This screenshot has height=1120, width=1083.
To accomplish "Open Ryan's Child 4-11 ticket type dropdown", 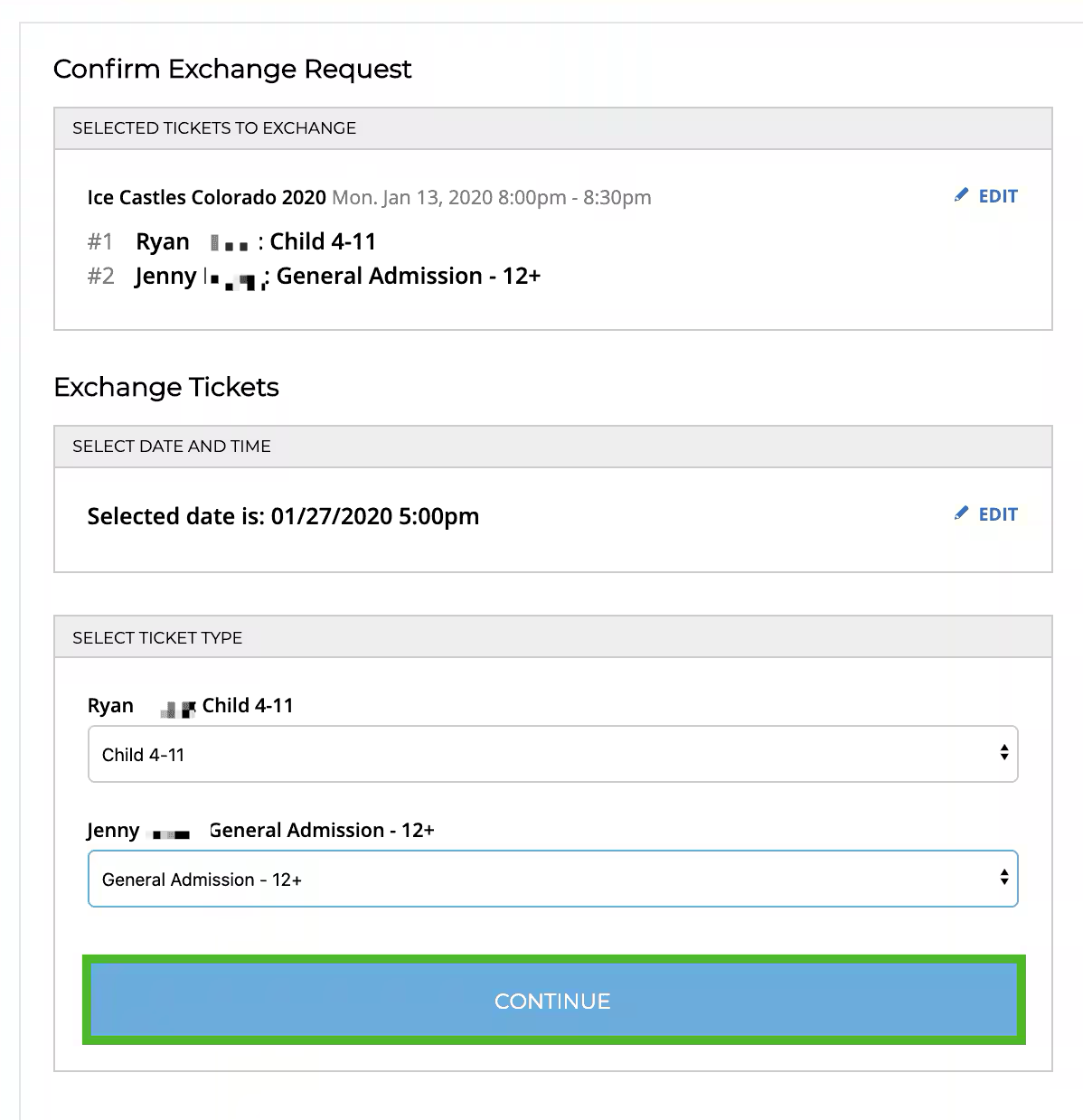I will click(x=553, y=754).
